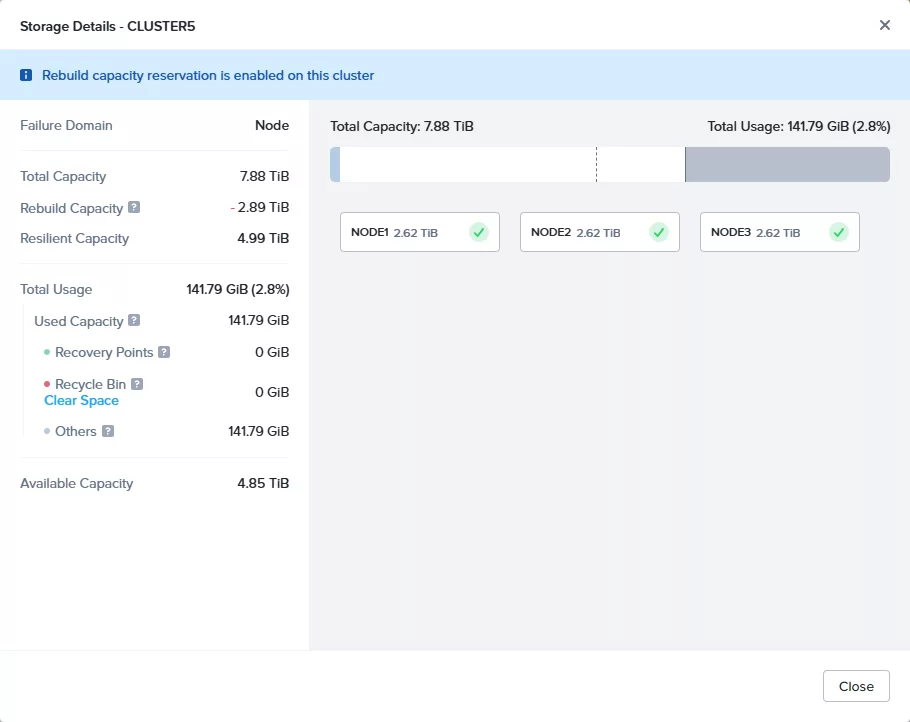The height and width of the screenshot is (722, 910).
Task: Click NODE3 green checkmark status icon
Action: point(838,232)
